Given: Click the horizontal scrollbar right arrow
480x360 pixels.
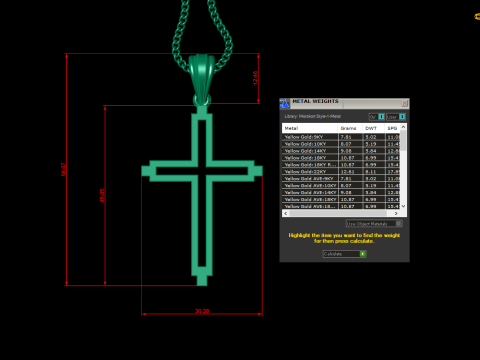Looking at the screenshot, I should click(x=396, y=213).
